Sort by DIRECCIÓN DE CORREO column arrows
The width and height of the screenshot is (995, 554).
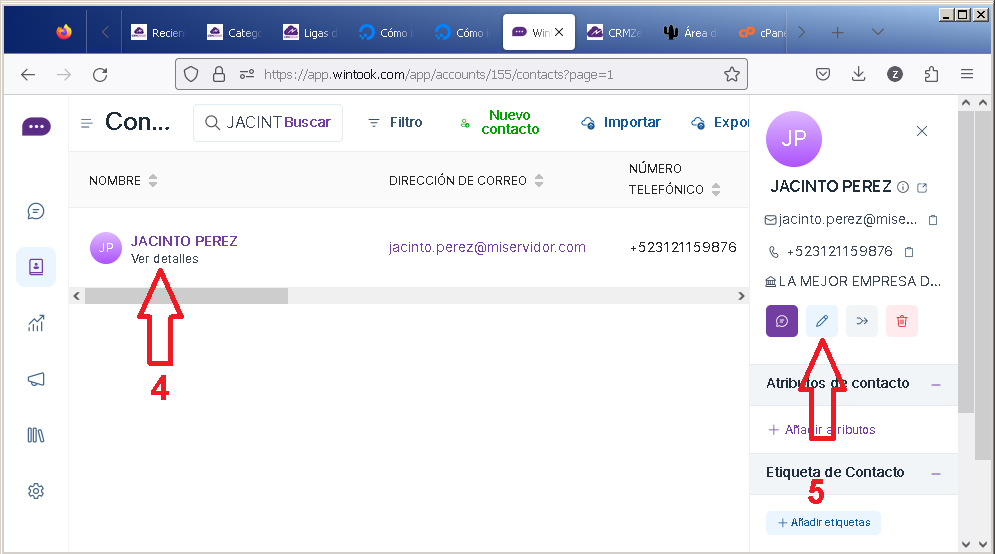point(539,181)
